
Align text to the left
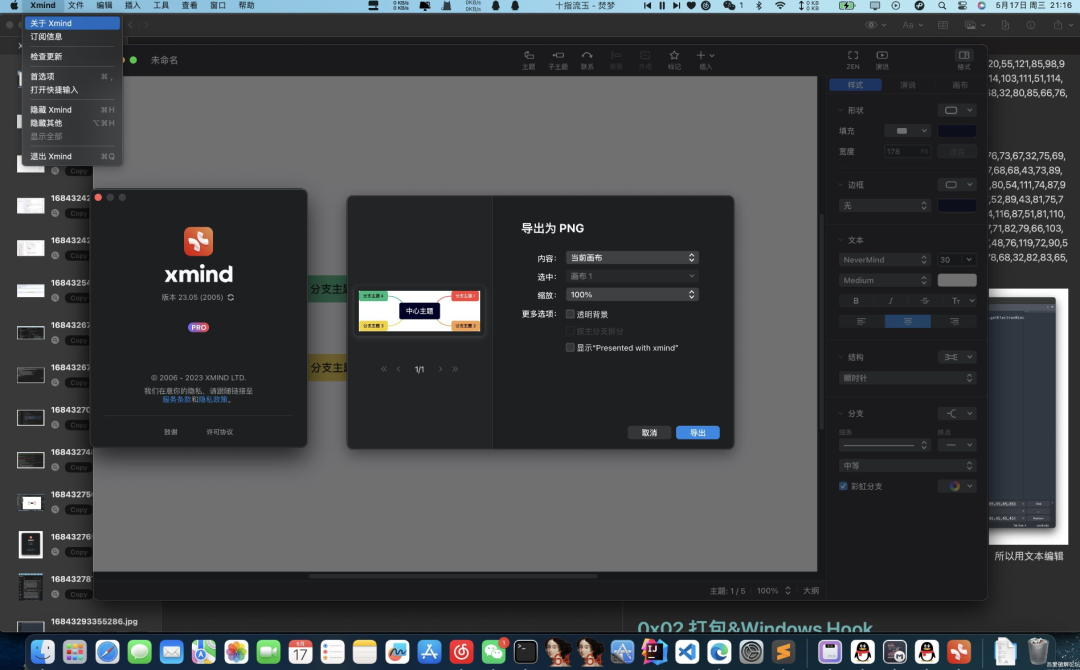click(x=861, y=322)
